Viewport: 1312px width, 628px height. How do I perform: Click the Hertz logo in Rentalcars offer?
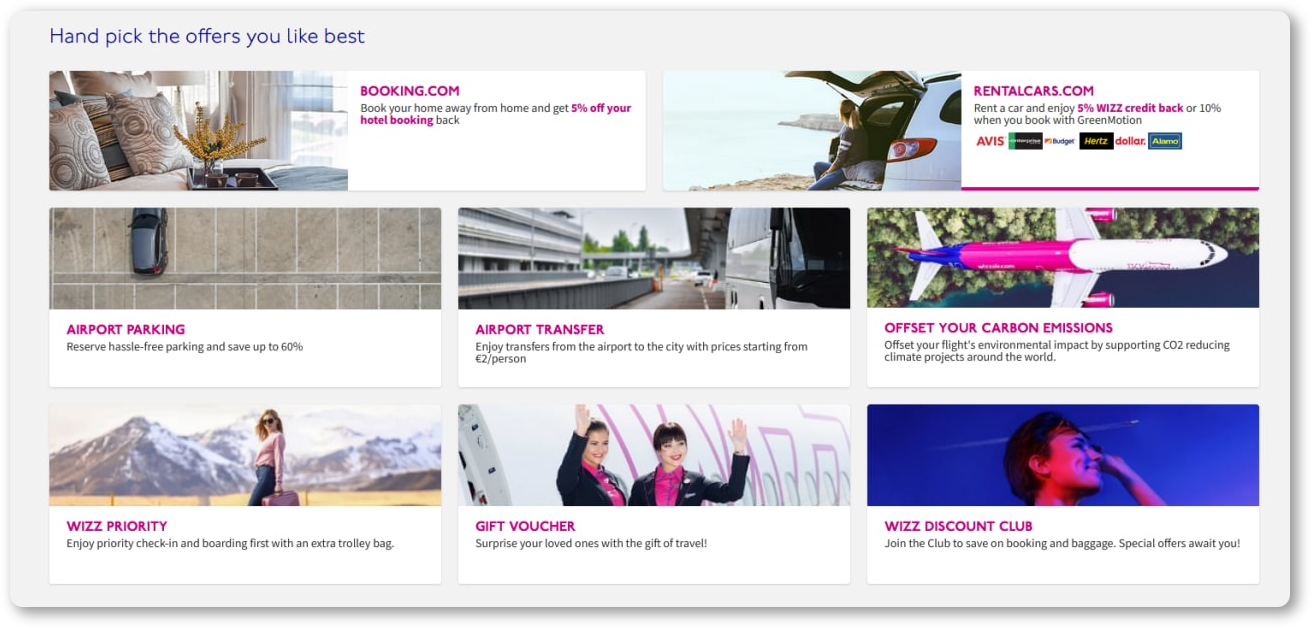tap(1096, 141)
